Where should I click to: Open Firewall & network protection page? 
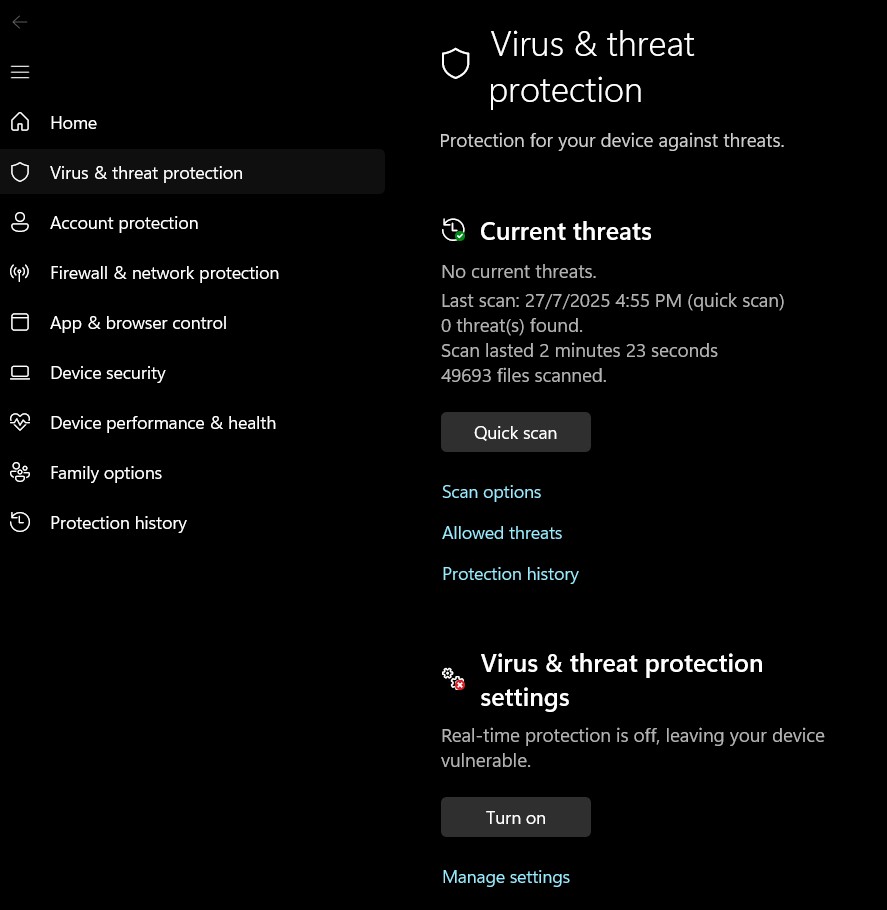click(164, 273)
